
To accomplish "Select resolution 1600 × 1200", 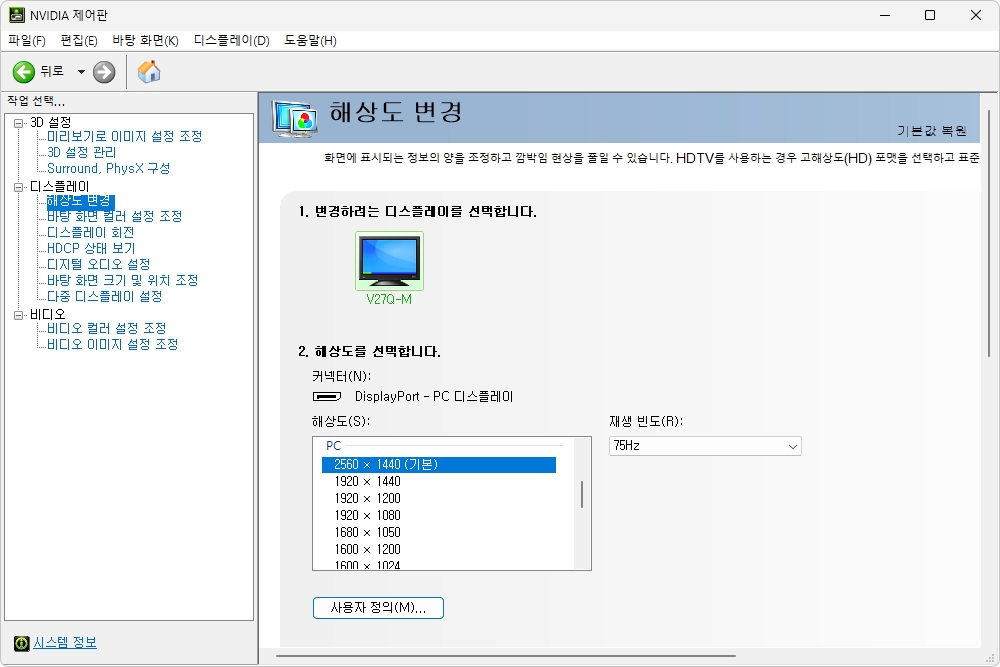I will click(367, 549).
